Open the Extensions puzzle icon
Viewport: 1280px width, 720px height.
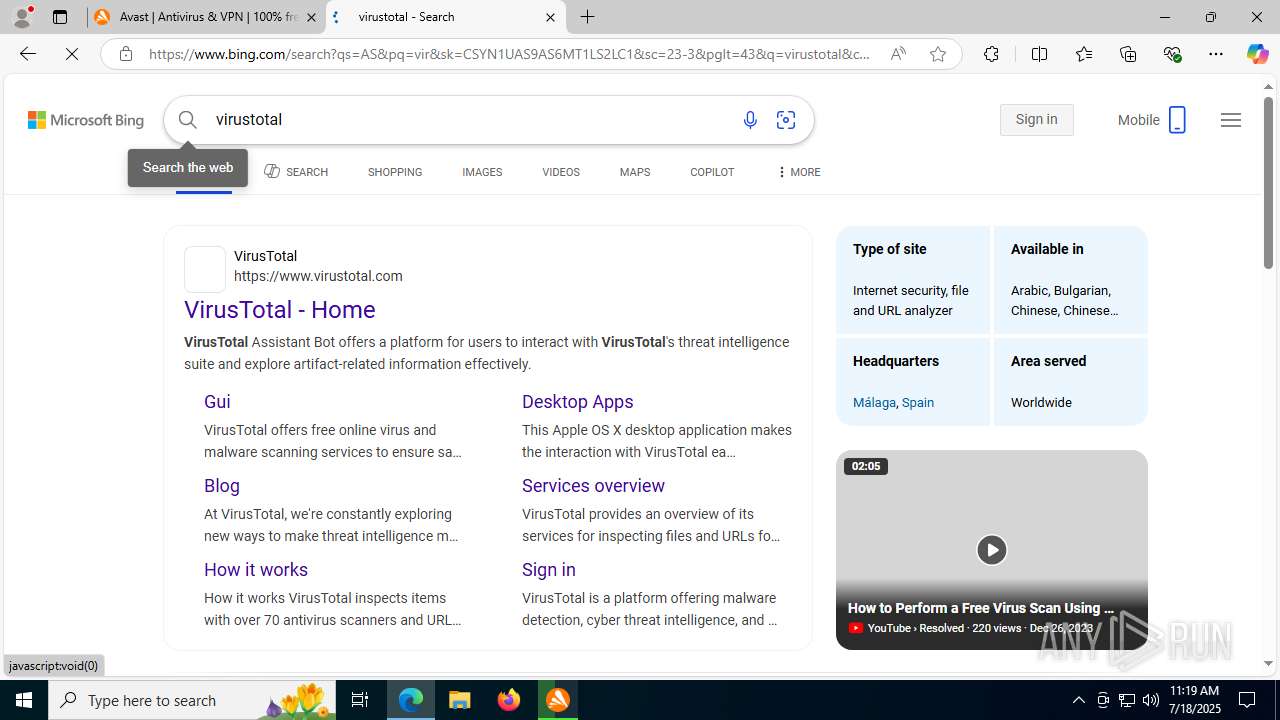tap(991, 54)
